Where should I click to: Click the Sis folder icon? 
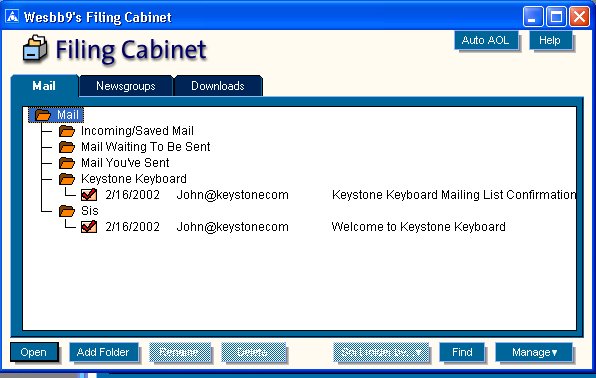click(x=67, y=211)
